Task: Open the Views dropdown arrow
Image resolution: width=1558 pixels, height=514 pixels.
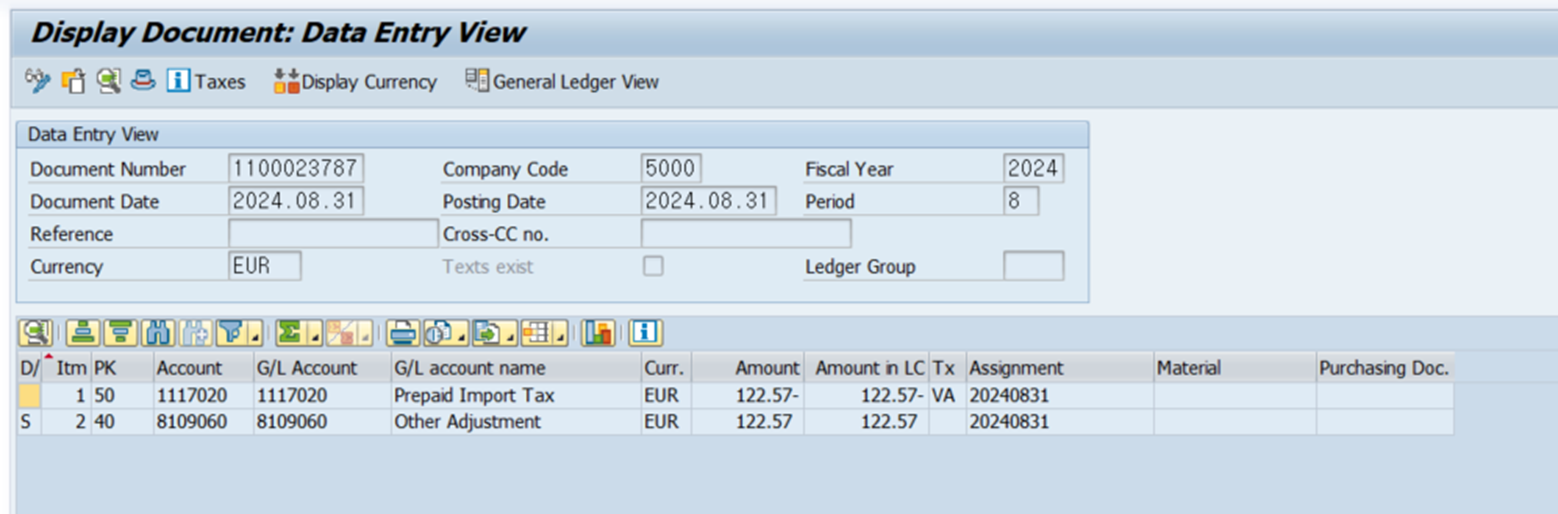Action: point(463,333)
